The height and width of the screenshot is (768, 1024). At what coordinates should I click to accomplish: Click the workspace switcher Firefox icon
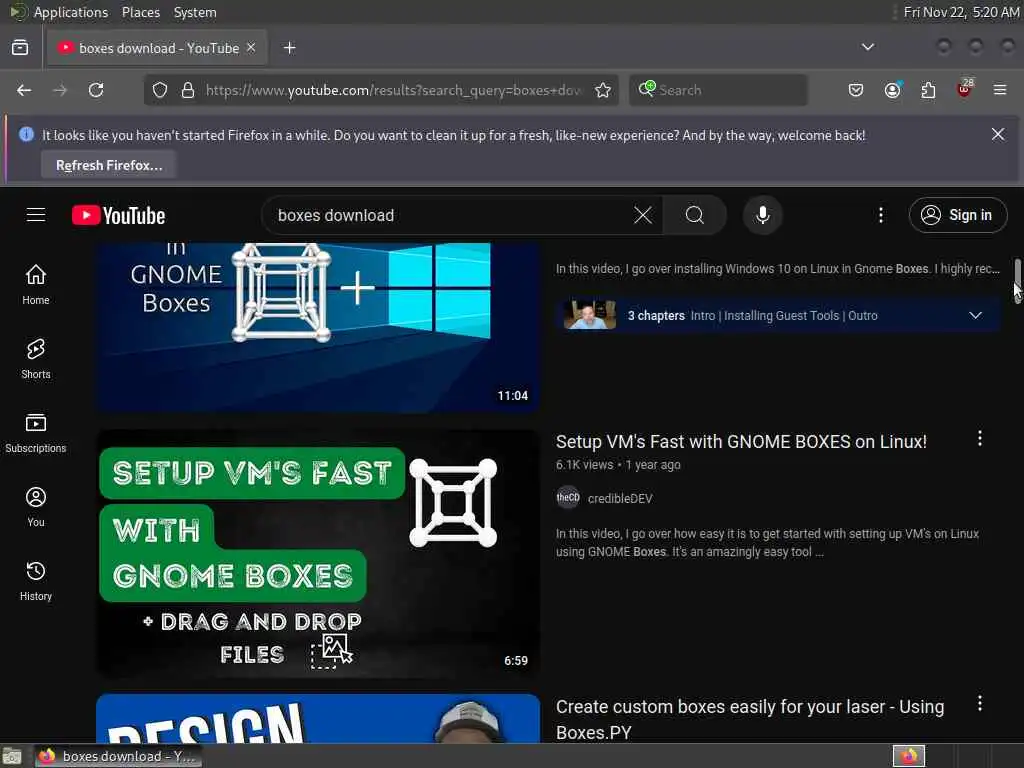coord(909,756)
